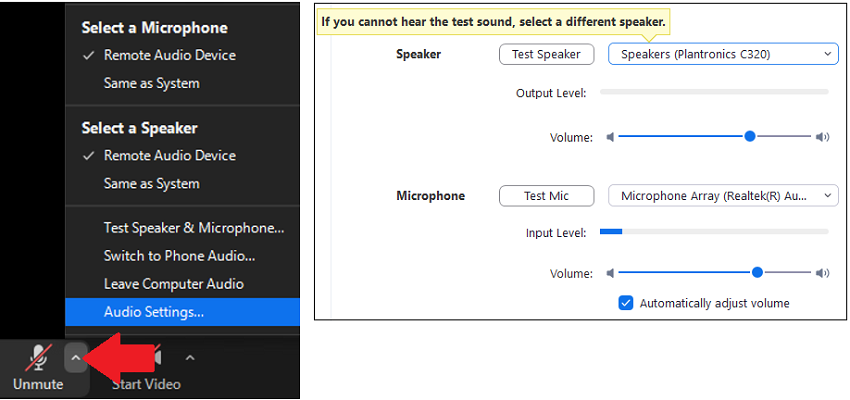Image resolution: width=850 pixels, height=400 pixels.
Task: Click the Test Speaker button
Action: tap(546, 54)
